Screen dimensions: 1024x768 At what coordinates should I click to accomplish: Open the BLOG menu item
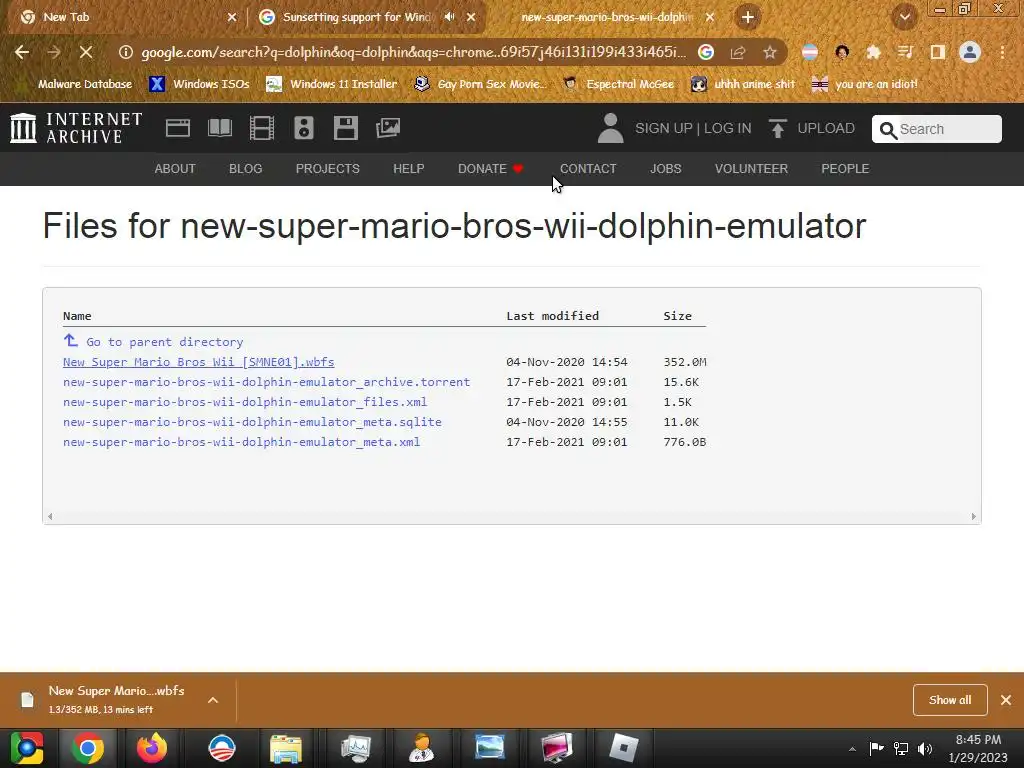[246, 169]
